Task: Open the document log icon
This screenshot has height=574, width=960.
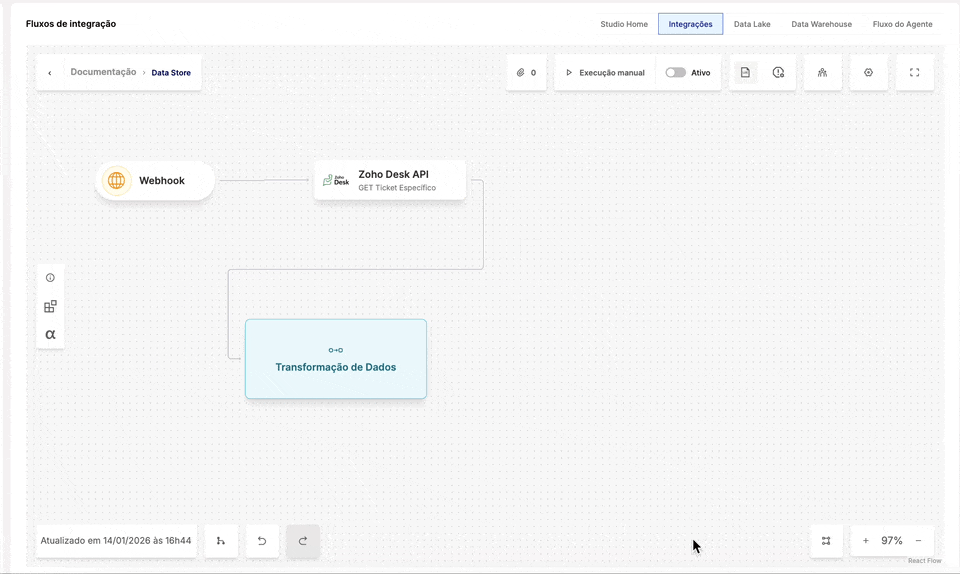Action: (745, 73)
